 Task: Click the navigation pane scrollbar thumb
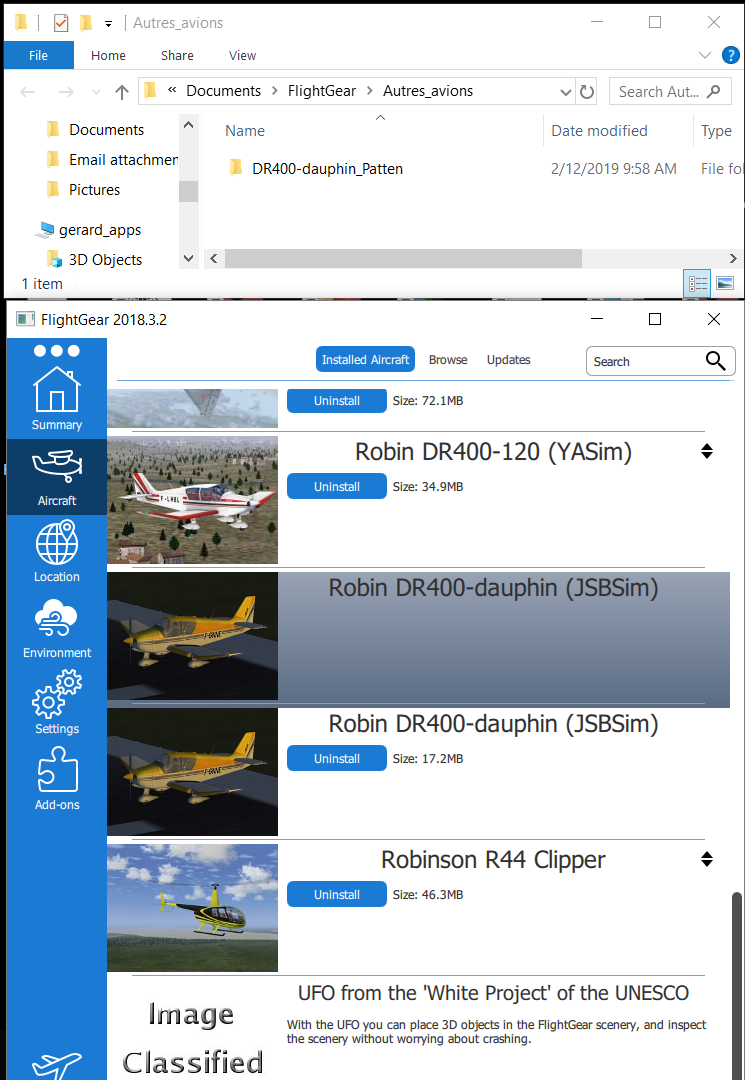[189, 191]
